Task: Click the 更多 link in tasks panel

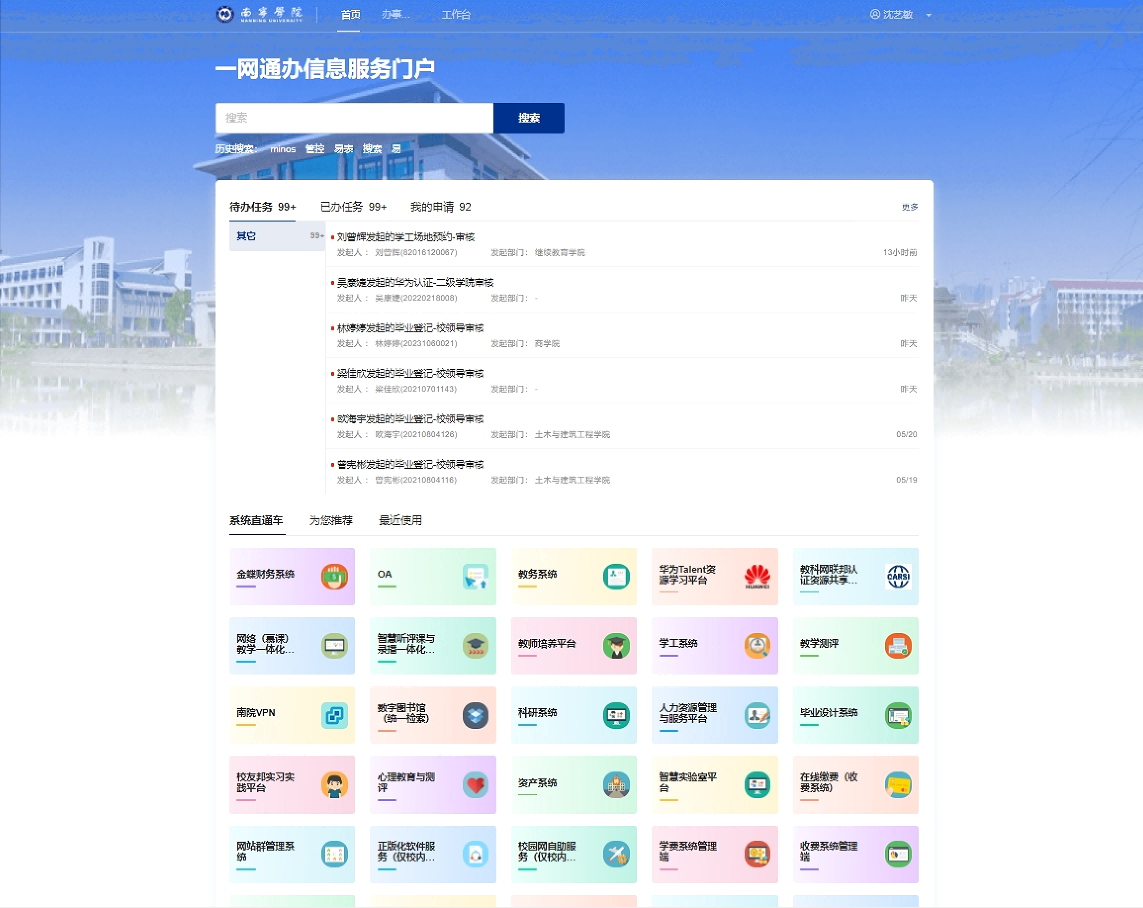Action: (909, 207)
